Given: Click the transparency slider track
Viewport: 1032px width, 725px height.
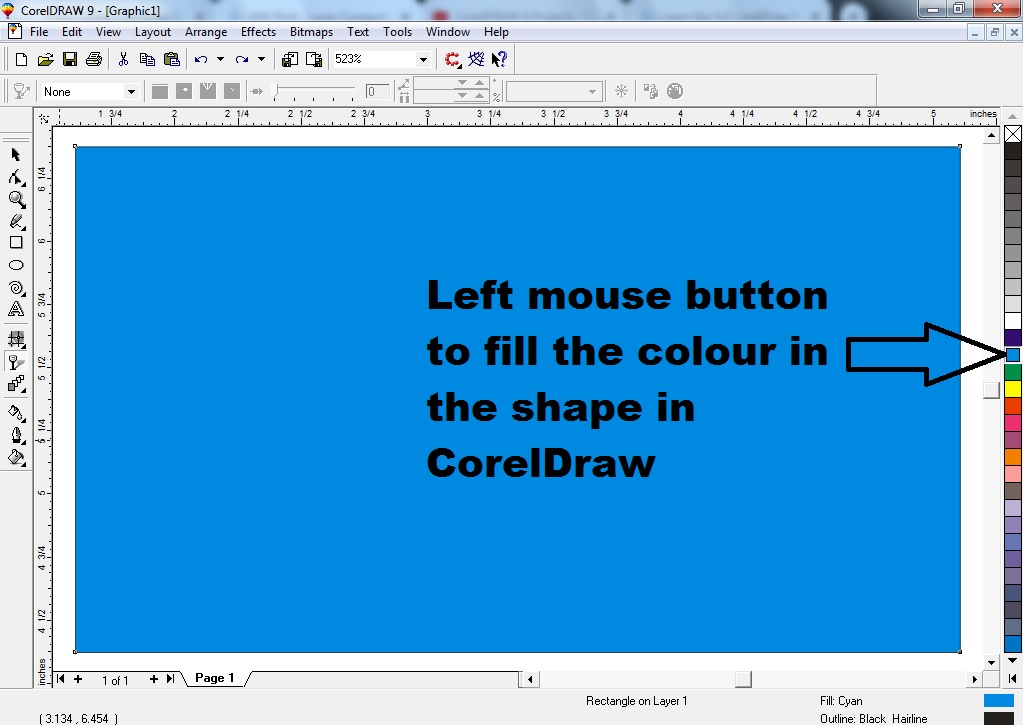Looking at the screenshot, I should [315, 90].
